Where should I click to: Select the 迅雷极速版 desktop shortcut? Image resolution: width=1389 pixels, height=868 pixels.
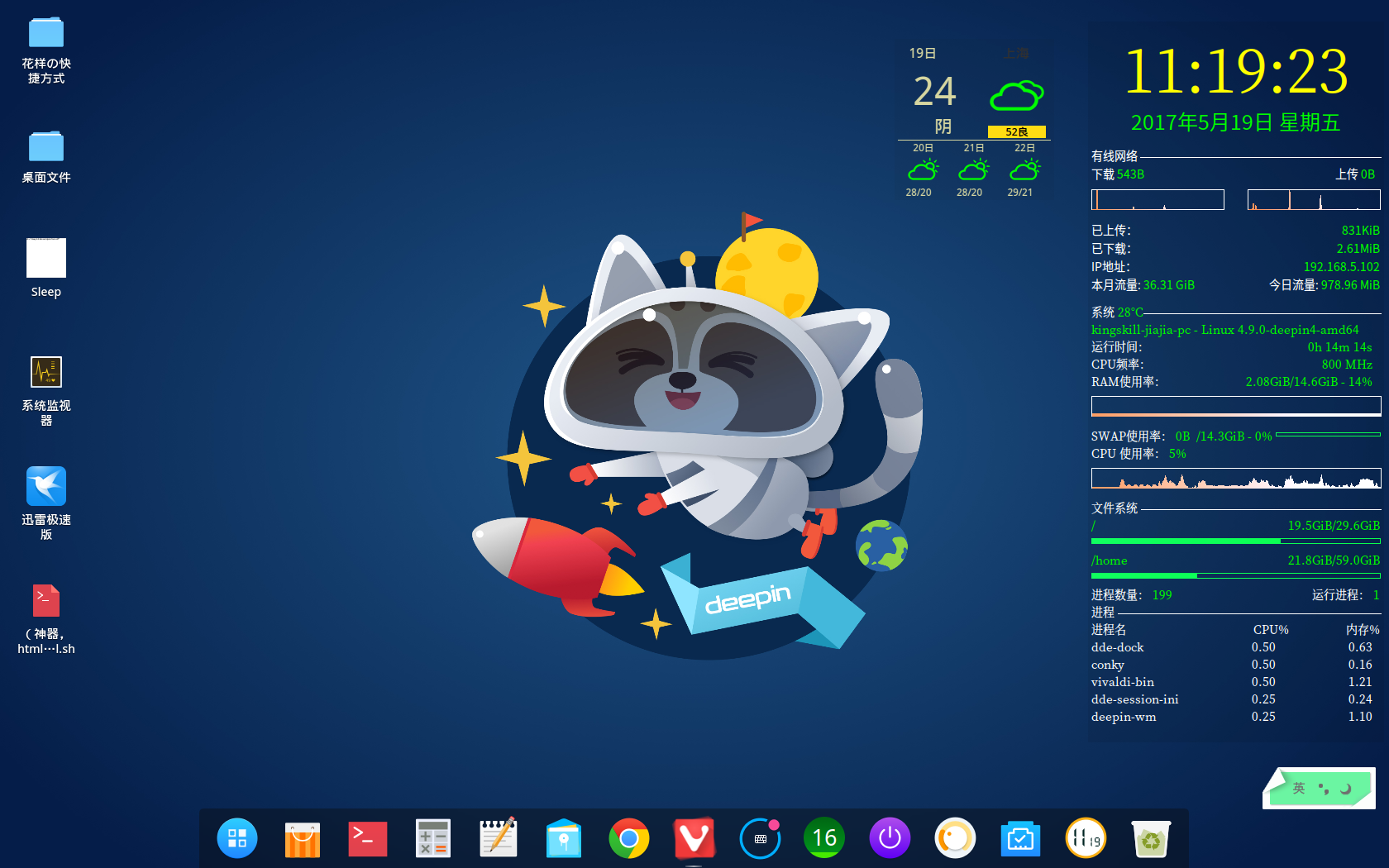click(x=46, y=503)
